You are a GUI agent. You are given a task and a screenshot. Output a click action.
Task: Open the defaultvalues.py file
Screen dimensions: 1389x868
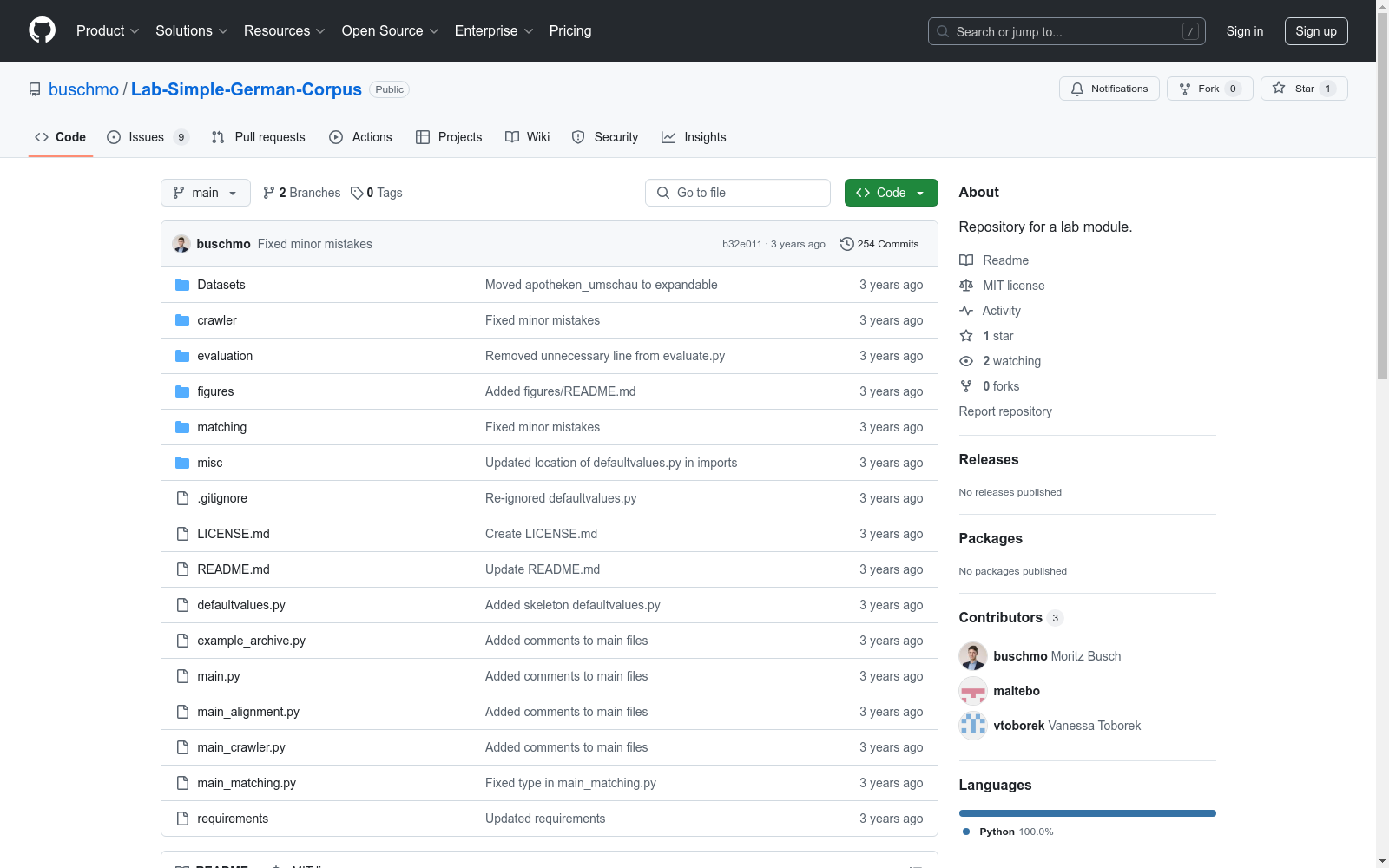pos(241,605)
